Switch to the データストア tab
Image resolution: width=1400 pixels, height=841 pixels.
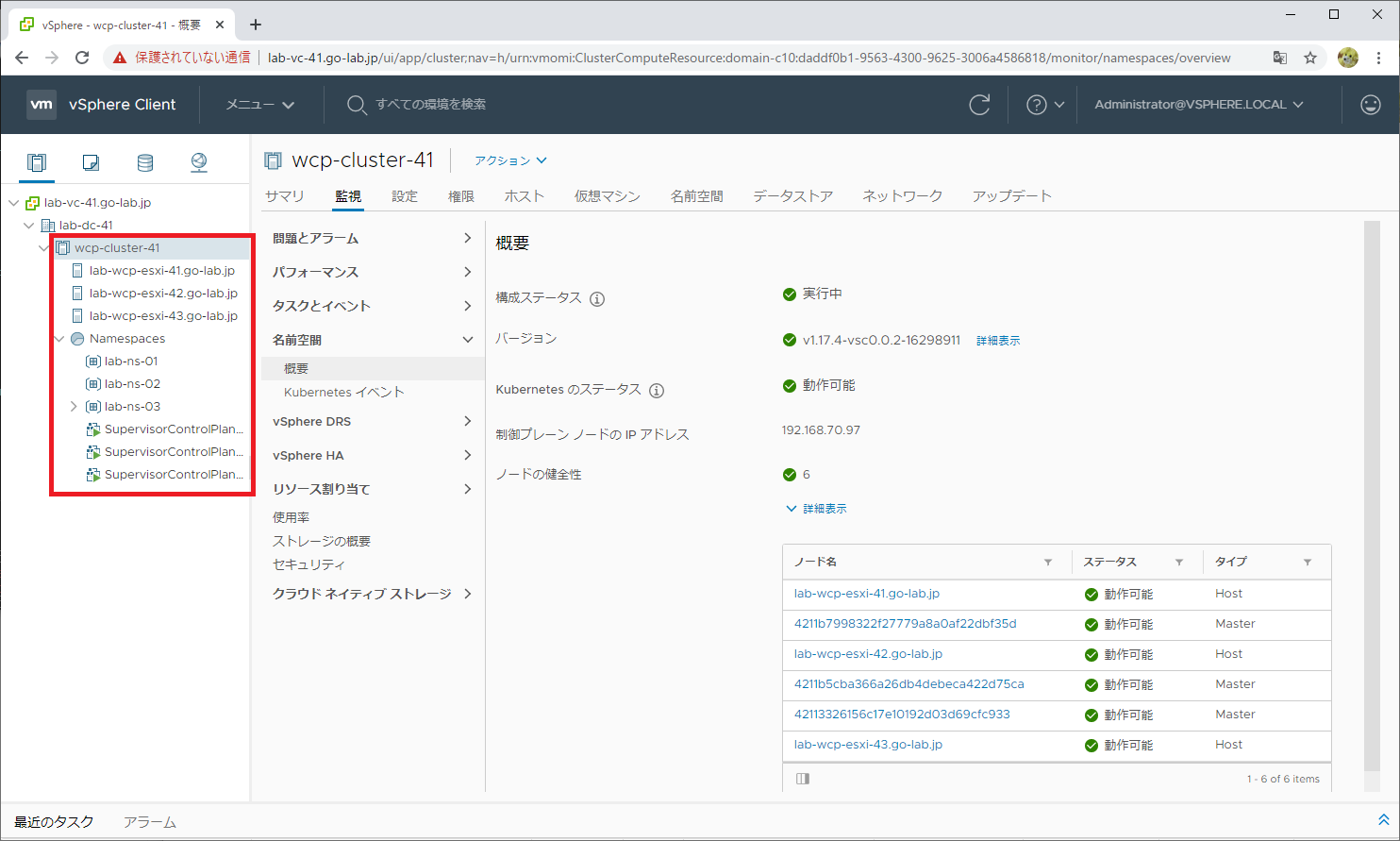tap(793, 196)
